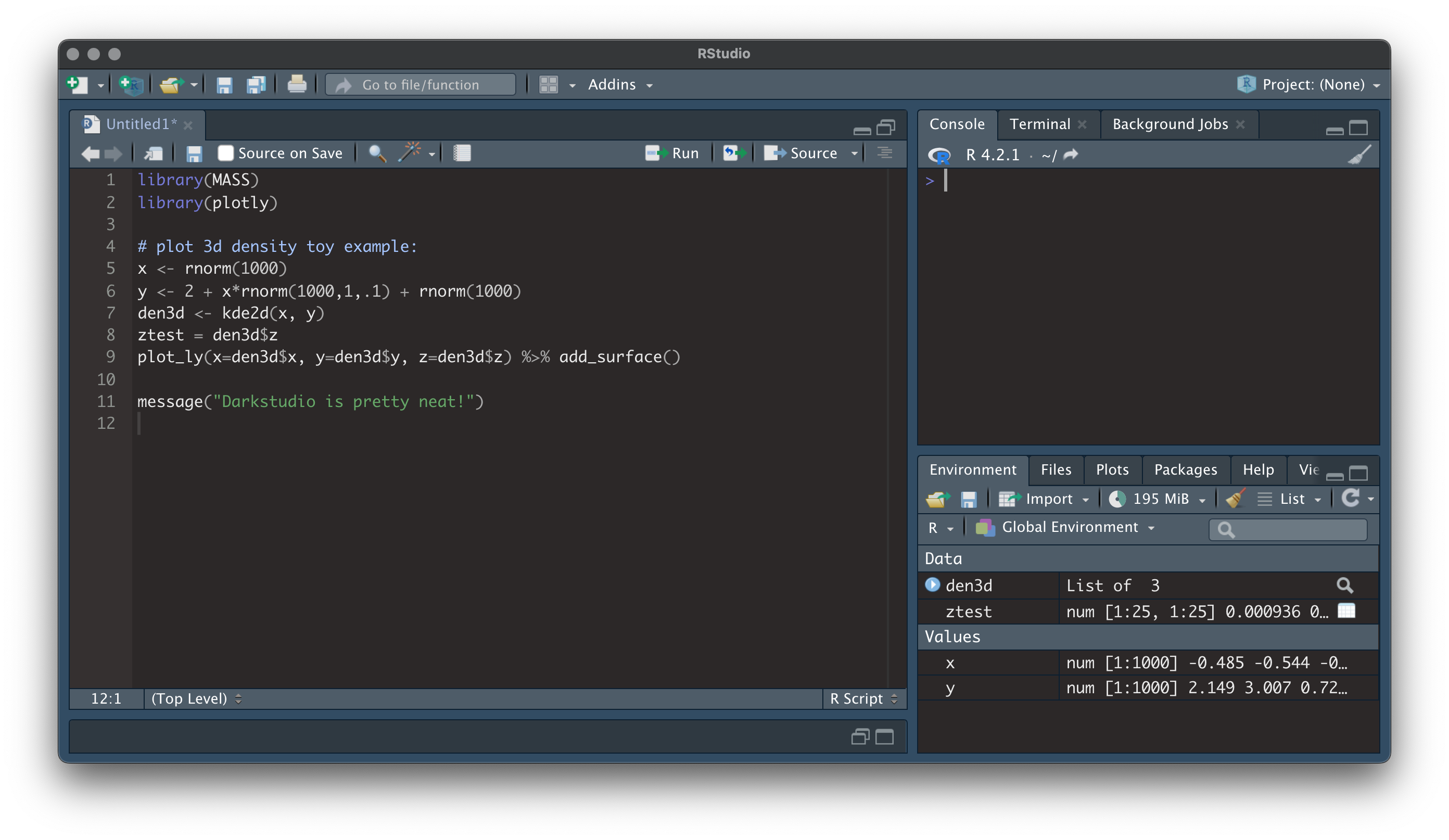This screenshot has height=840, width=1449.
Task: View den3d with the magnifier icon
Action: 1344,586
